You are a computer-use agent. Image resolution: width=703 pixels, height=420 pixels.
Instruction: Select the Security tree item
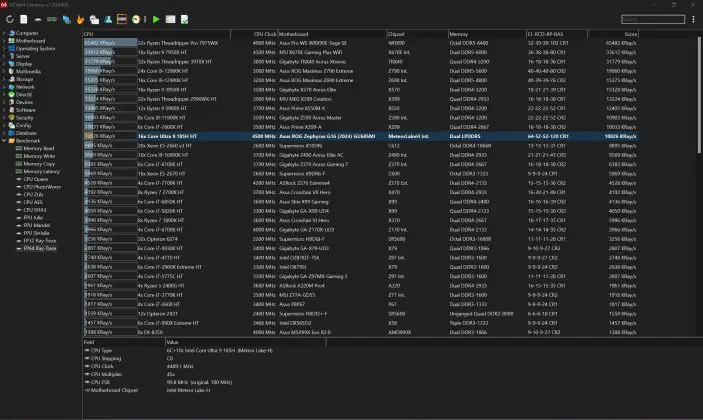[x=25, y=117]
